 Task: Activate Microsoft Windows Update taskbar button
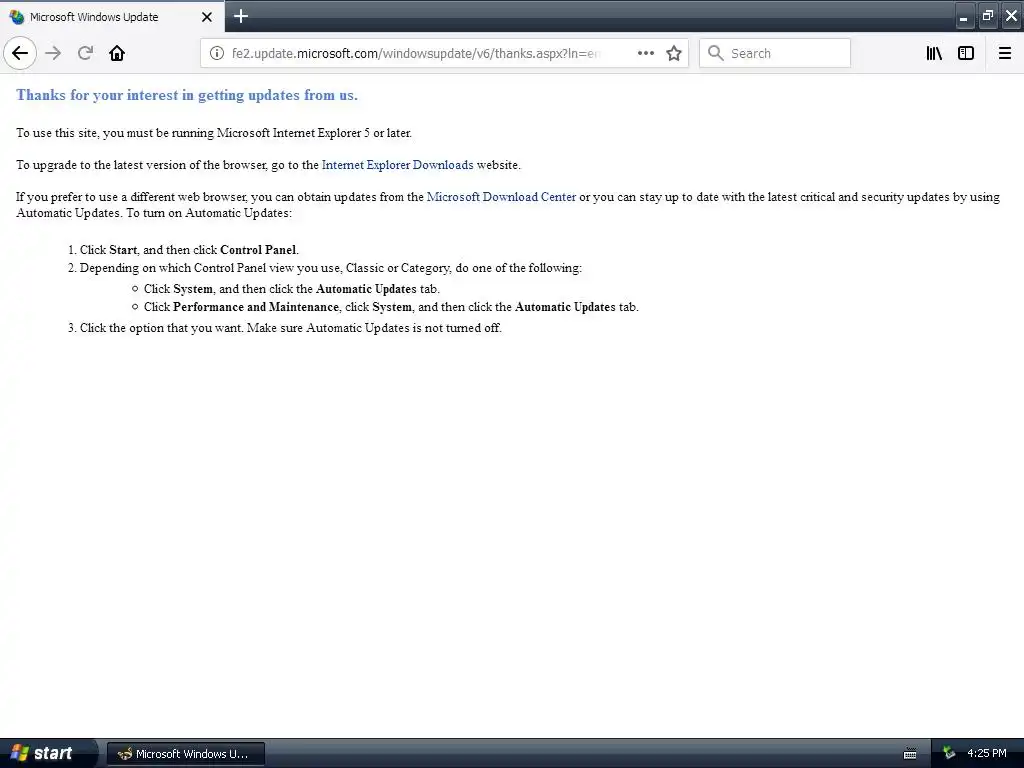[x=186, y=754]
